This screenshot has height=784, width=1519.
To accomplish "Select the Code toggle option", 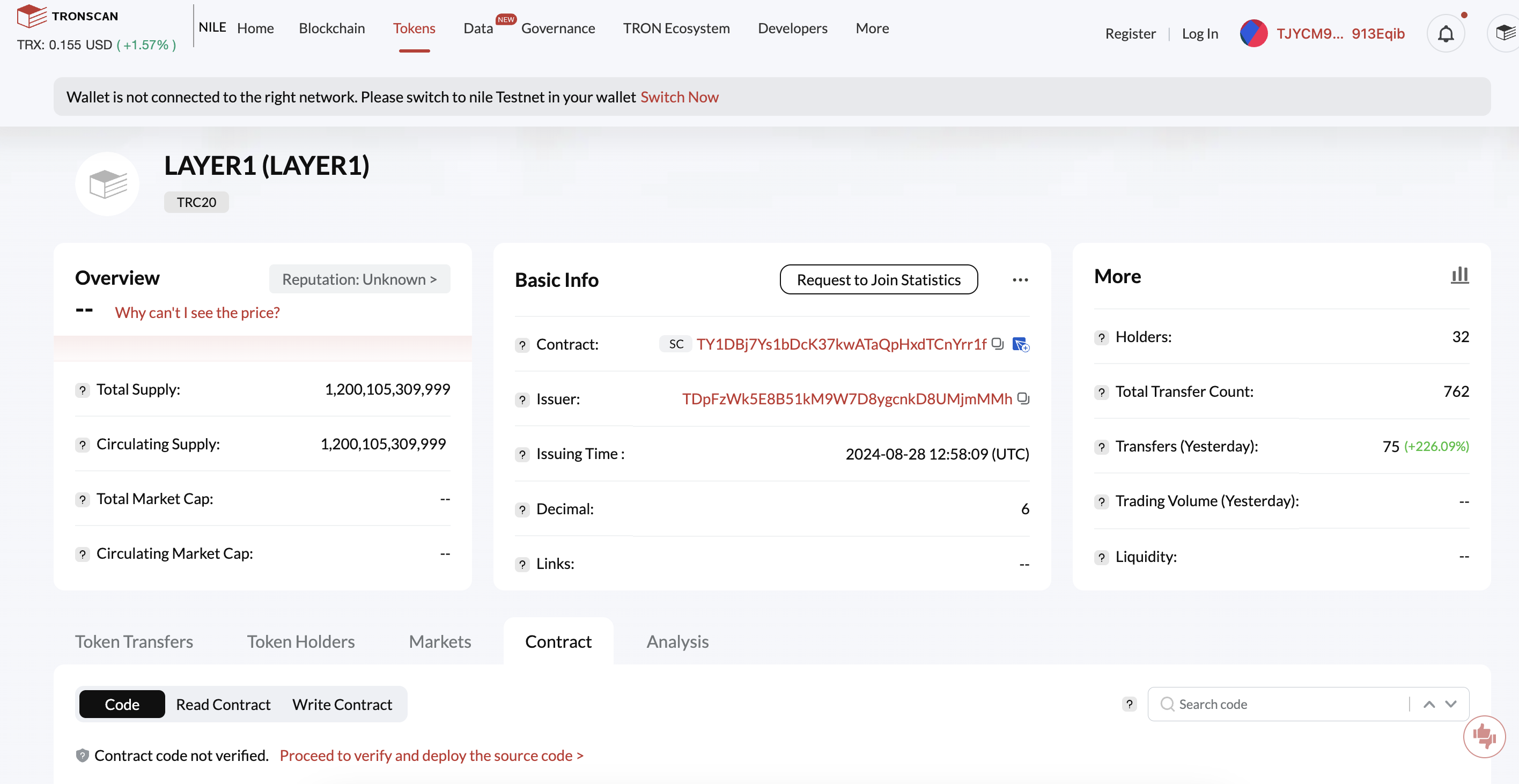I will (x=122, y=705).
